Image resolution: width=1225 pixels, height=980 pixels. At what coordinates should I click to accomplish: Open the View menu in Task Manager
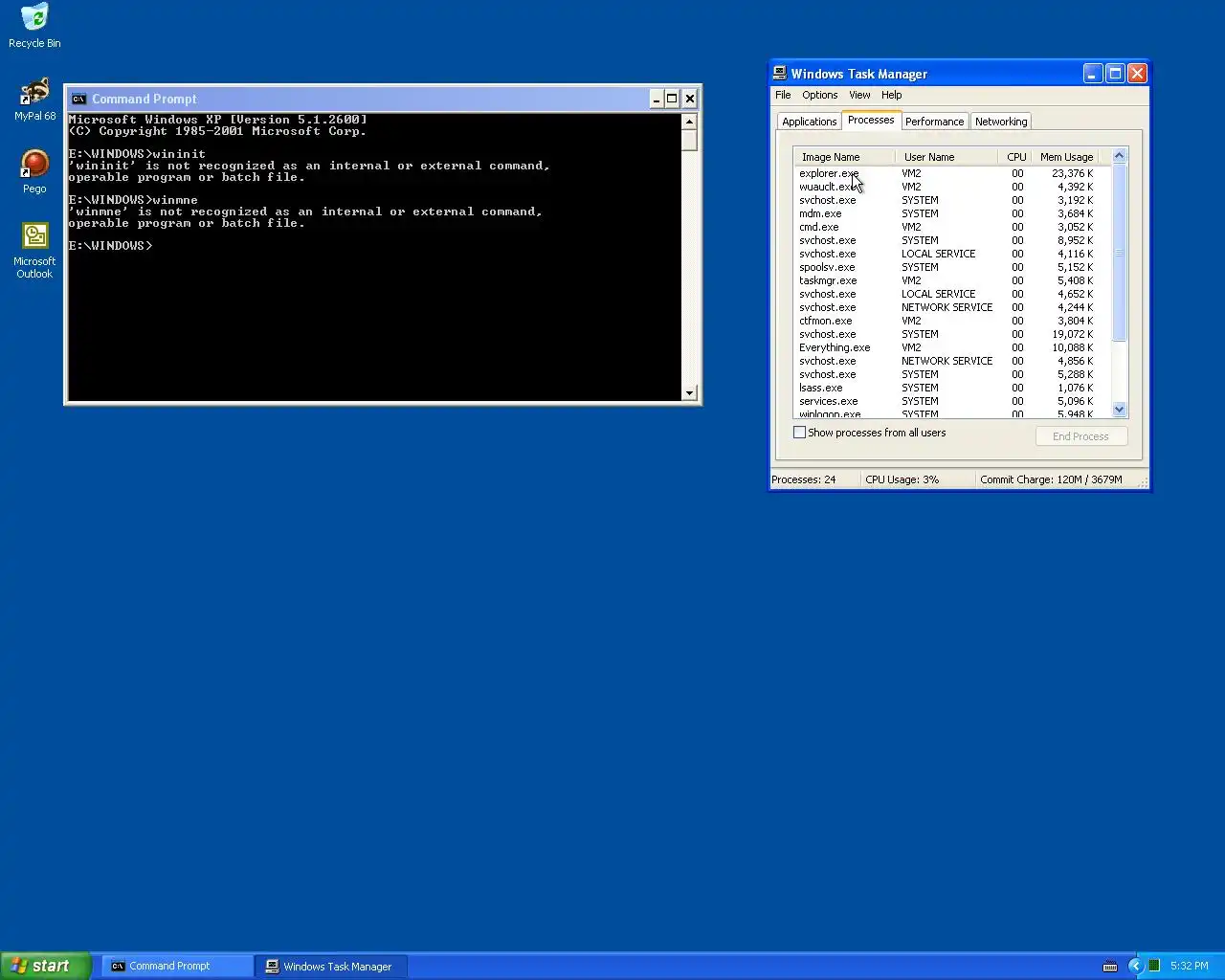click(x=859, y=95)
